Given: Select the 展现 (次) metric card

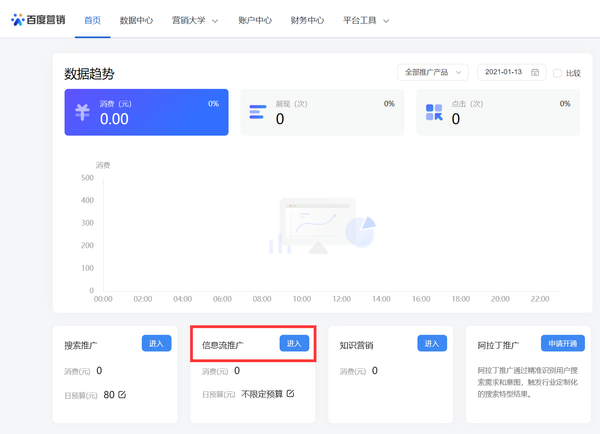Looking at the screenshot, I should tap(322, 112).
